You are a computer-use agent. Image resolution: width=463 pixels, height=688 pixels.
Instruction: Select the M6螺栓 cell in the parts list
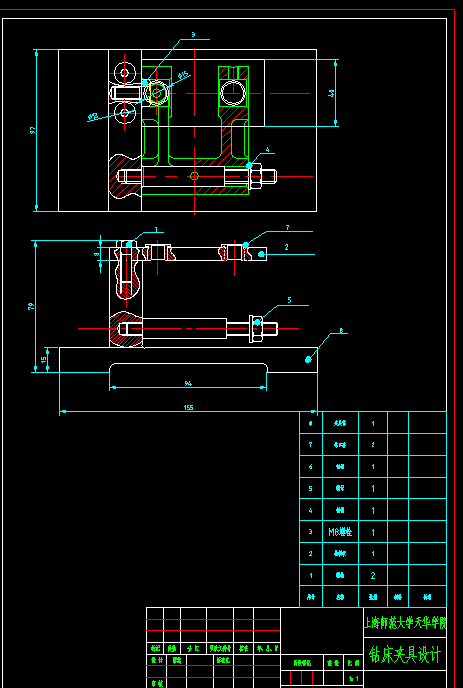tap(340, 532)
